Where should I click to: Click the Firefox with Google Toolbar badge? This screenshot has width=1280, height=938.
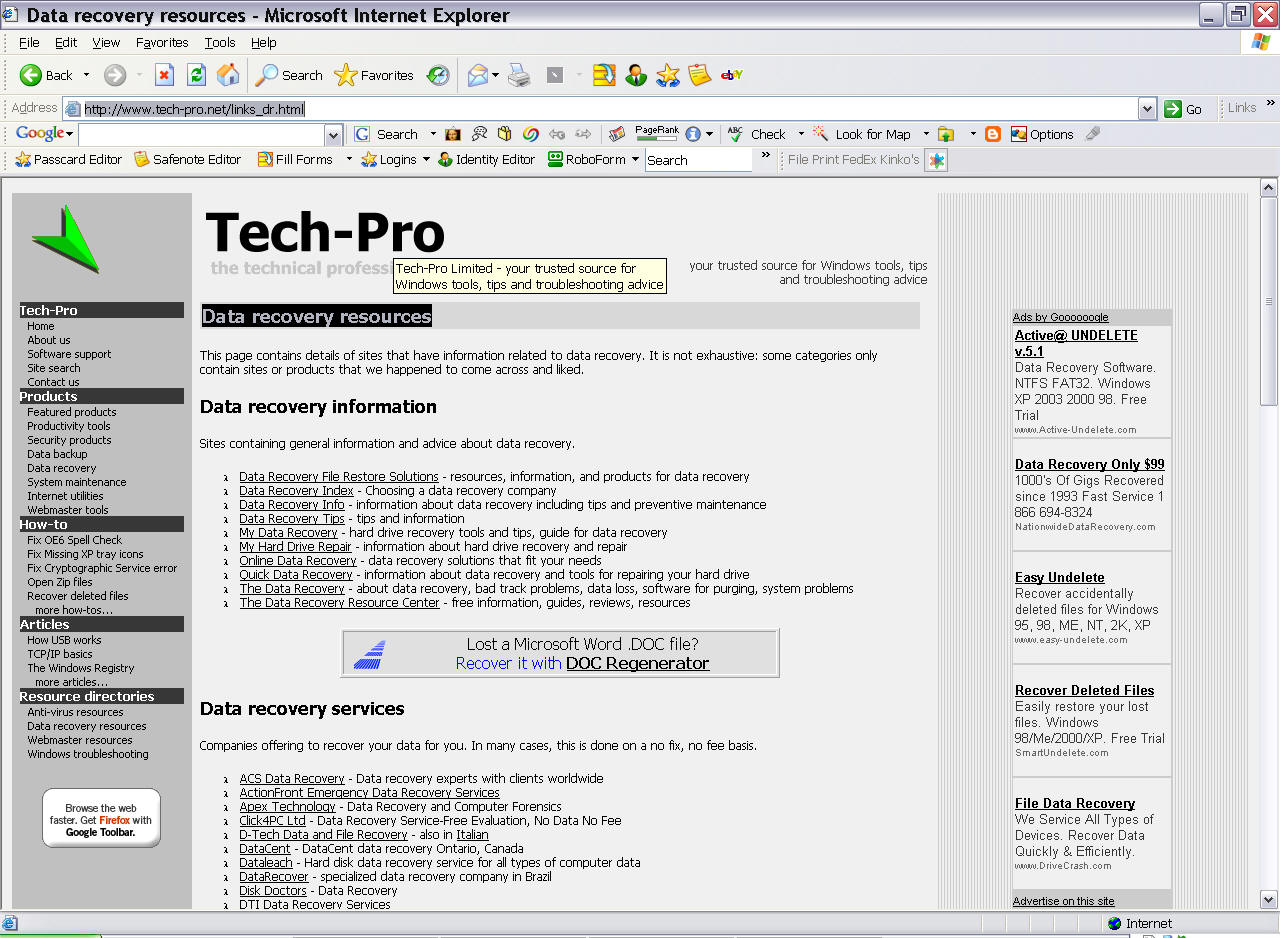101,819
